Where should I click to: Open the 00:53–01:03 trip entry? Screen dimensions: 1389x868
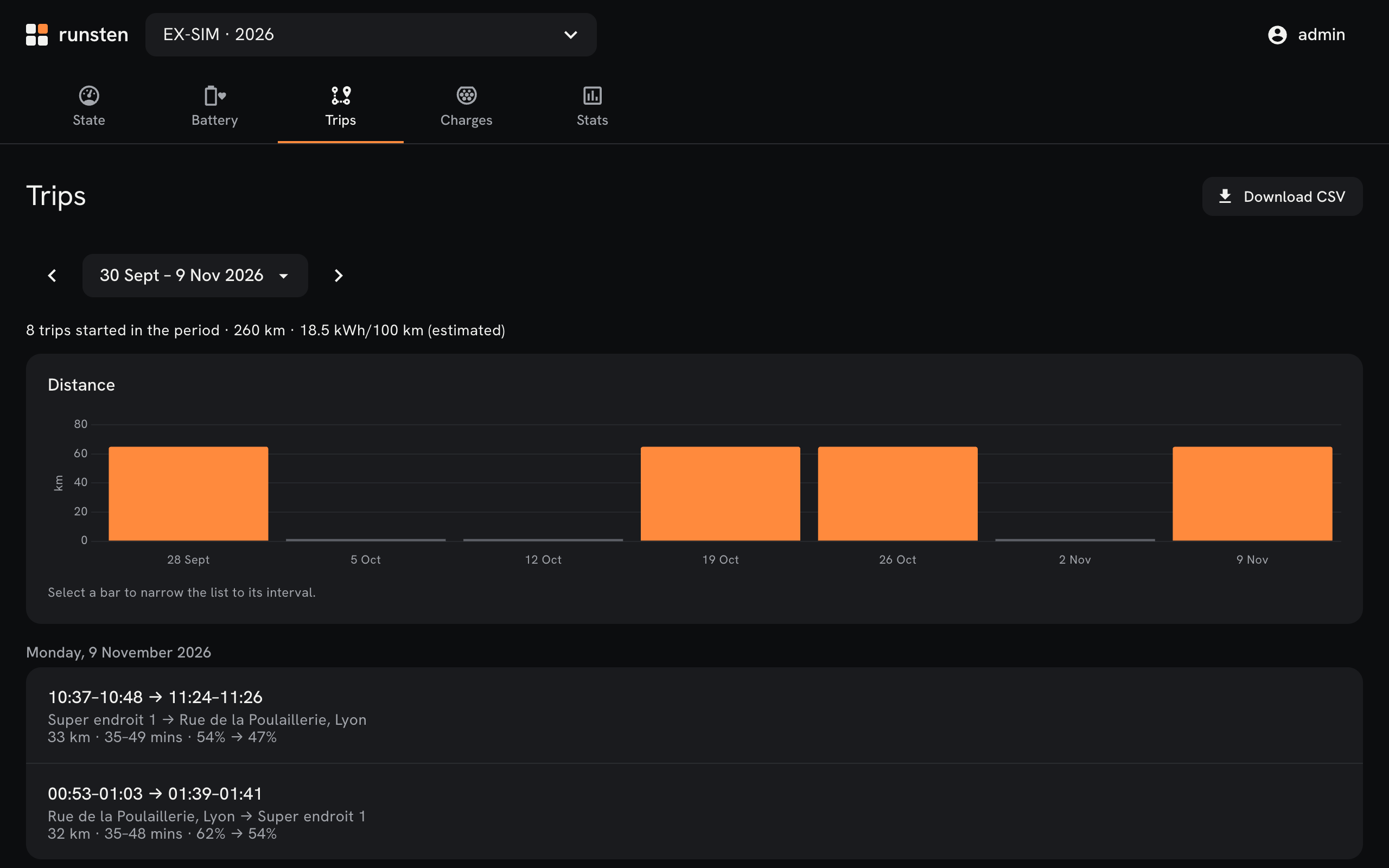pyautogui.click(x=694, y=811)
